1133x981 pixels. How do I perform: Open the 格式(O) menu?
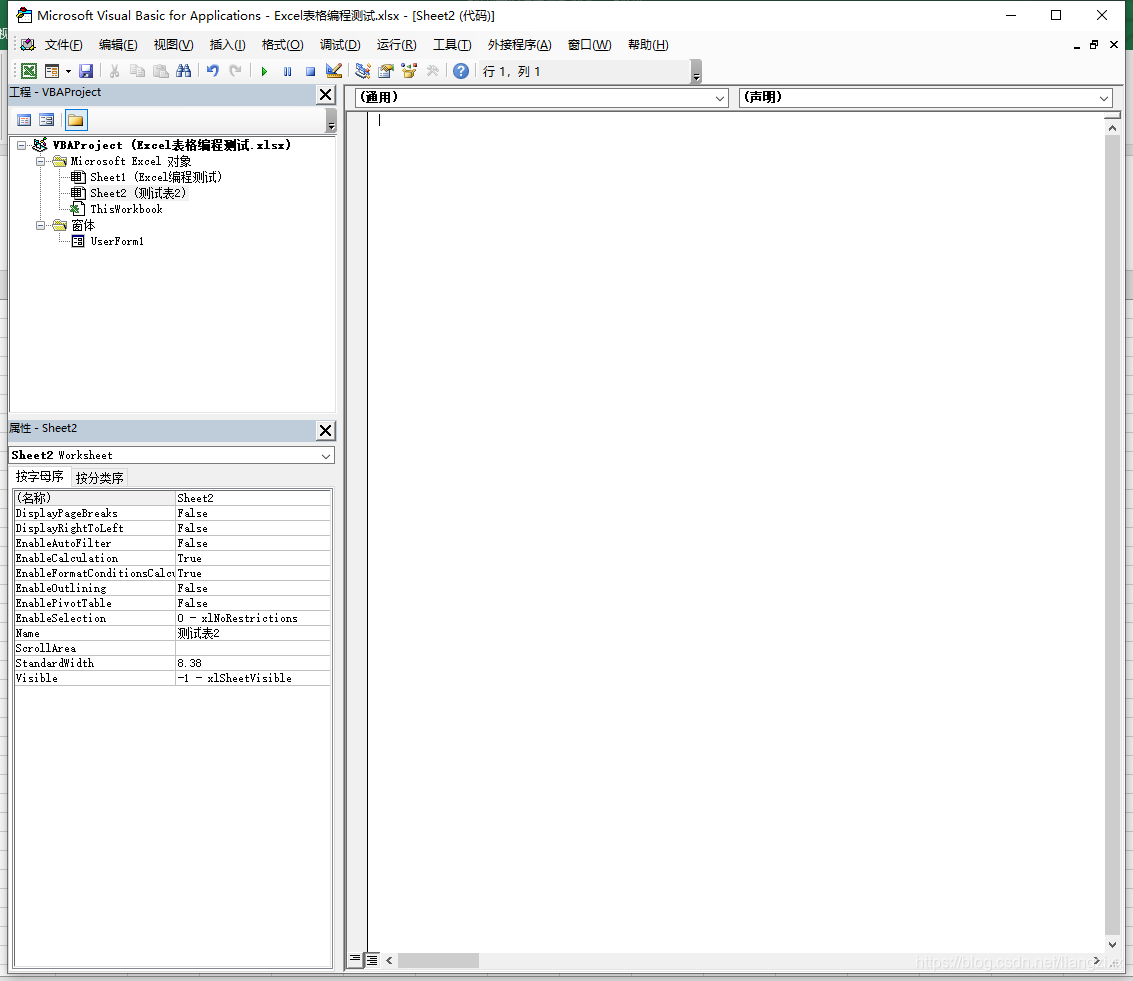tap(283, 45)
